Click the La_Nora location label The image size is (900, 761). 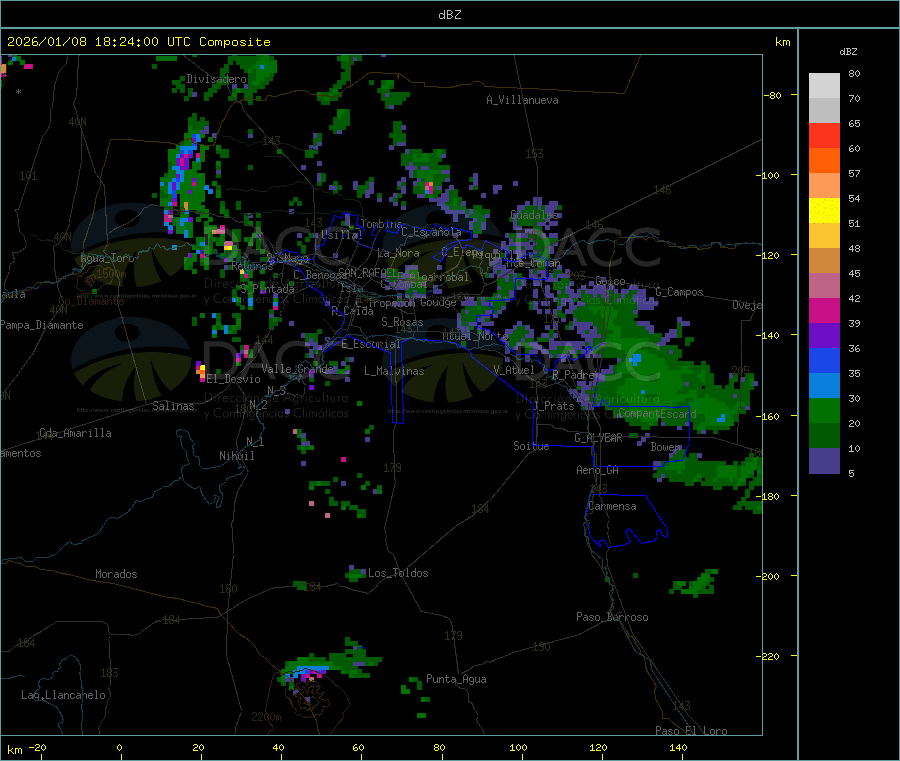coord(398,253)
